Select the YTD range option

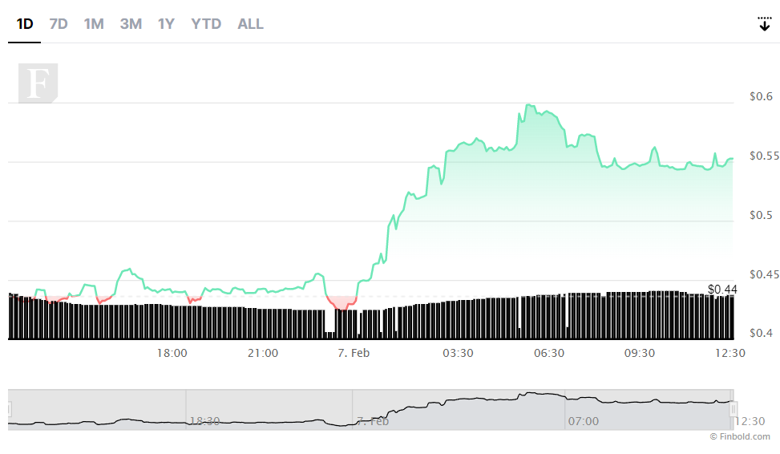click(x=206, y=23)
